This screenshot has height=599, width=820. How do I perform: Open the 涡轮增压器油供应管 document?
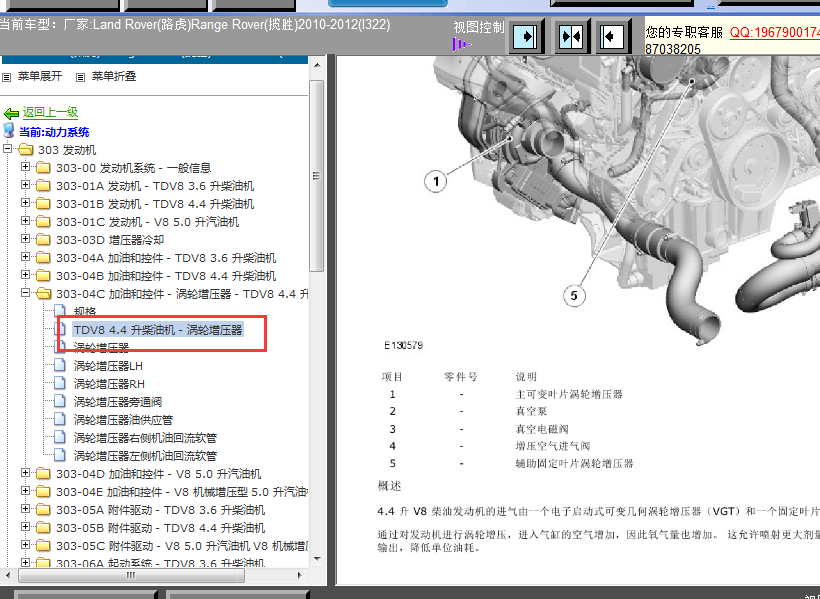[123, 420]
